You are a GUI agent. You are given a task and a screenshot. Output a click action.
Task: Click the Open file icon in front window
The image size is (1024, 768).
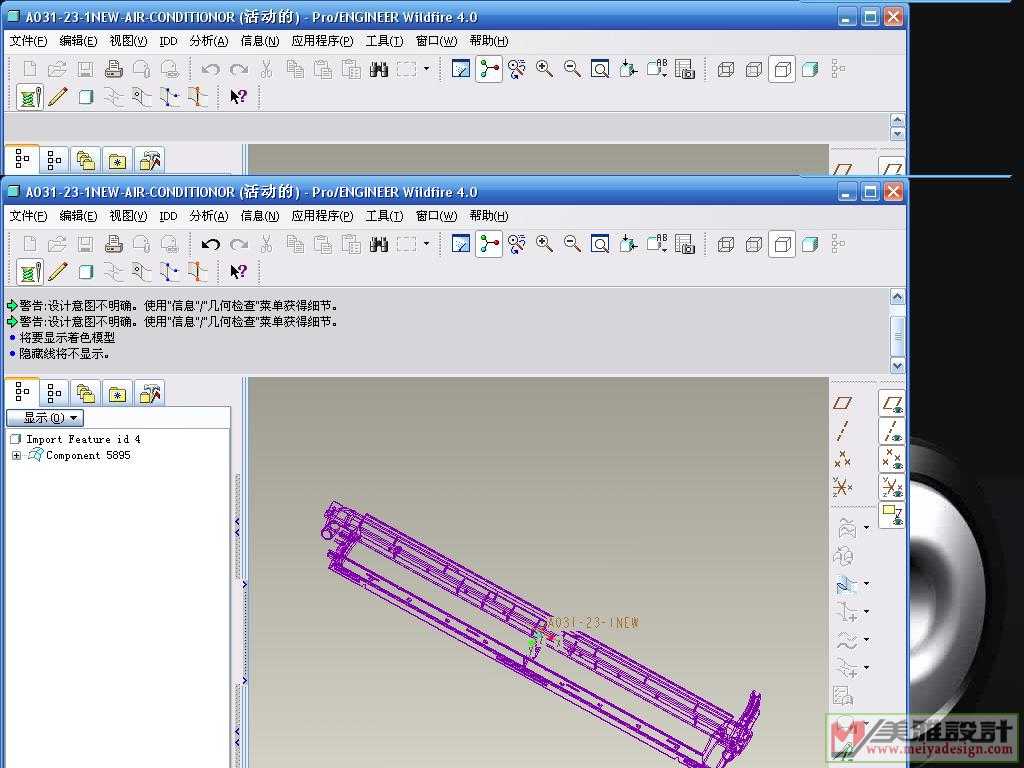pos(57,244)
